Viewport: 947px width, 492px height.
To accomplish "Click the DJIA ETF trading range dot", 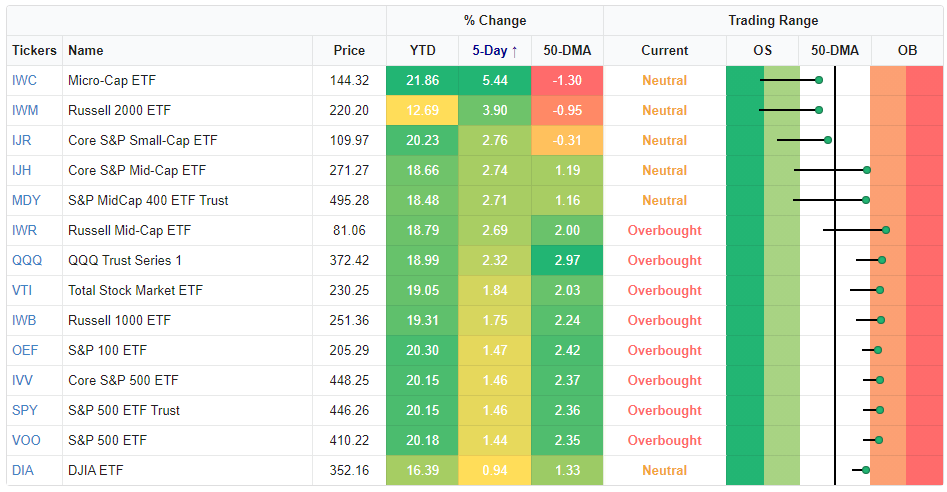I will point(866,470).
